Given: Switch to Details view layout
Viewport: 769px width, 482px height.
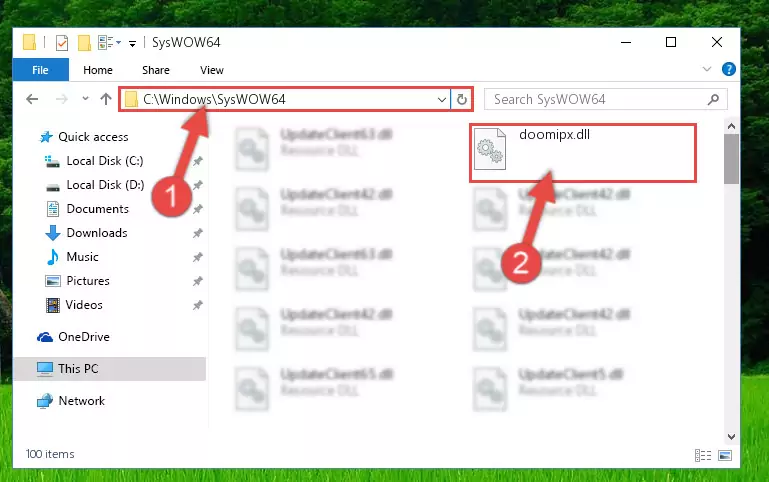Looking at the screenshot, I should [703, 456].
